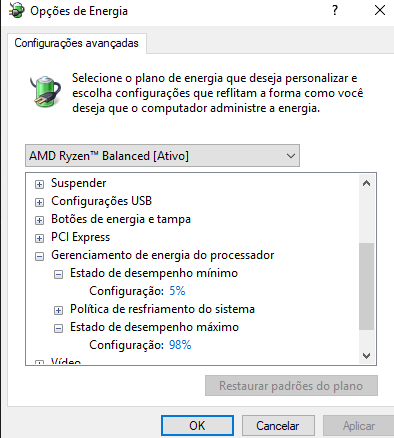394x438 pixels.
Task: Open the AMD Ryzen Balanced plan dropdown
Action: 162,156
